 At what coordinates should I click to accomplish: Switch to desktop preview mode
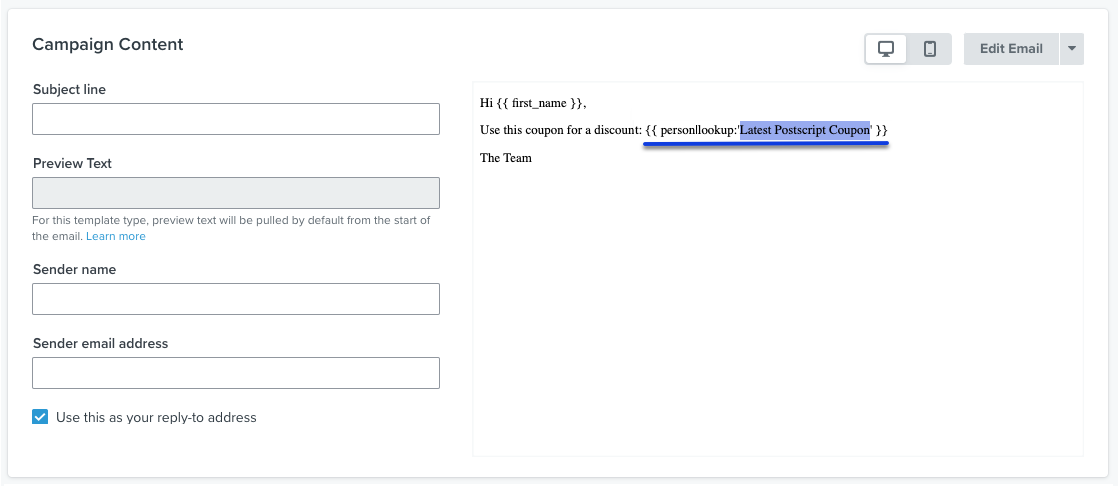point(886,49)
